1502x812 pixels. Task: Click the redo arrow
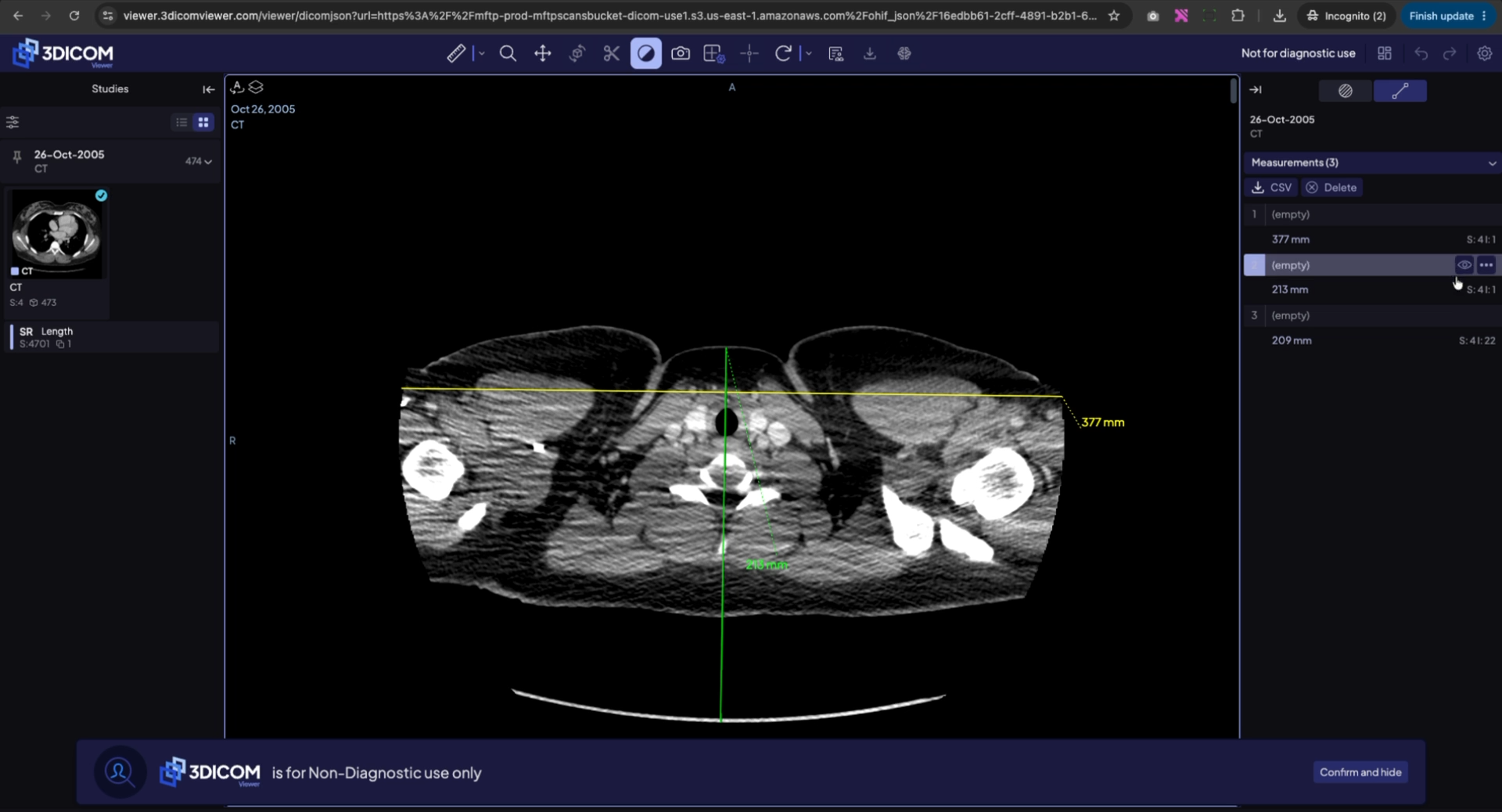pos(1450,53)
